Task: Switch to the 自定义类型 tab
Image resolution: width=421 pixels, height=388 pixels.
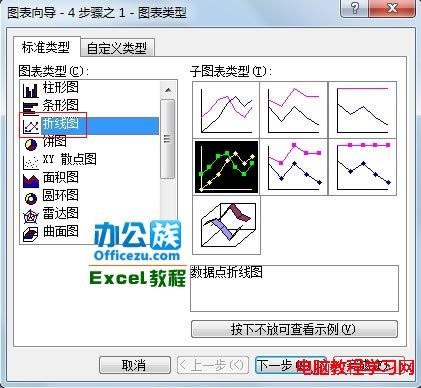Action: tap(117, 48)
